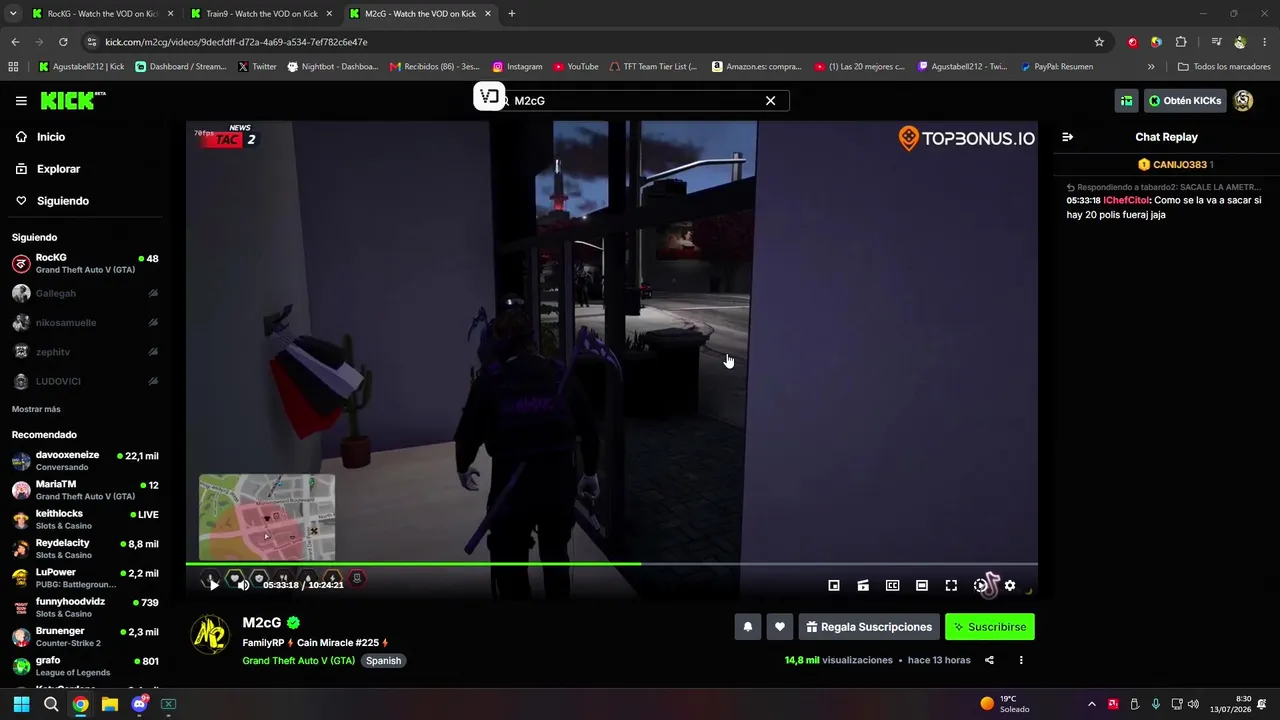Open Chrome media controls icon
1280x720 pixels.
click(x=1216, y=42)
